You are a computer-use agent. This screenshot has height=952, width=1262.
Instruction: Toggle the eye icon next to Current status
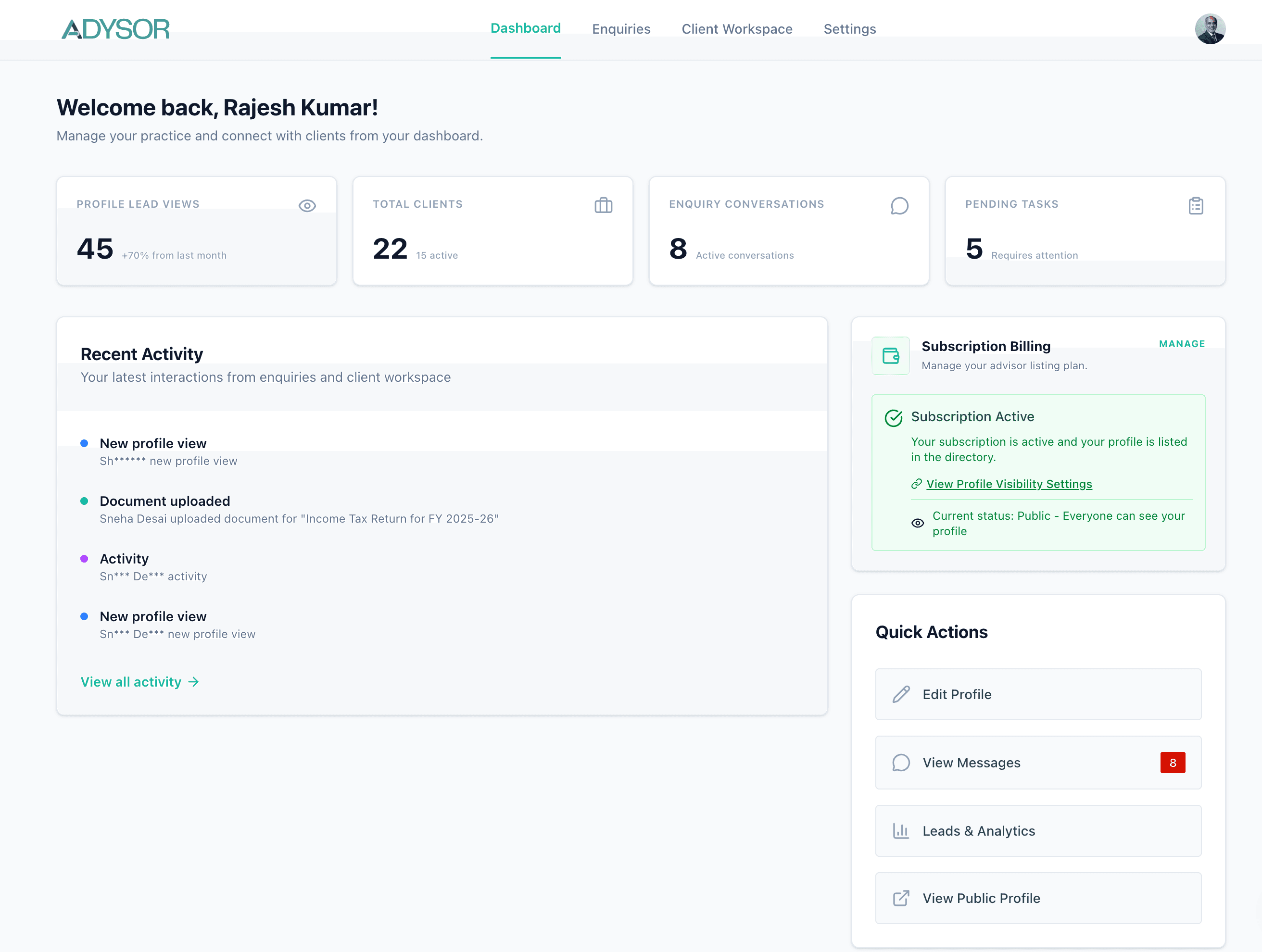[x=918, y=523]
